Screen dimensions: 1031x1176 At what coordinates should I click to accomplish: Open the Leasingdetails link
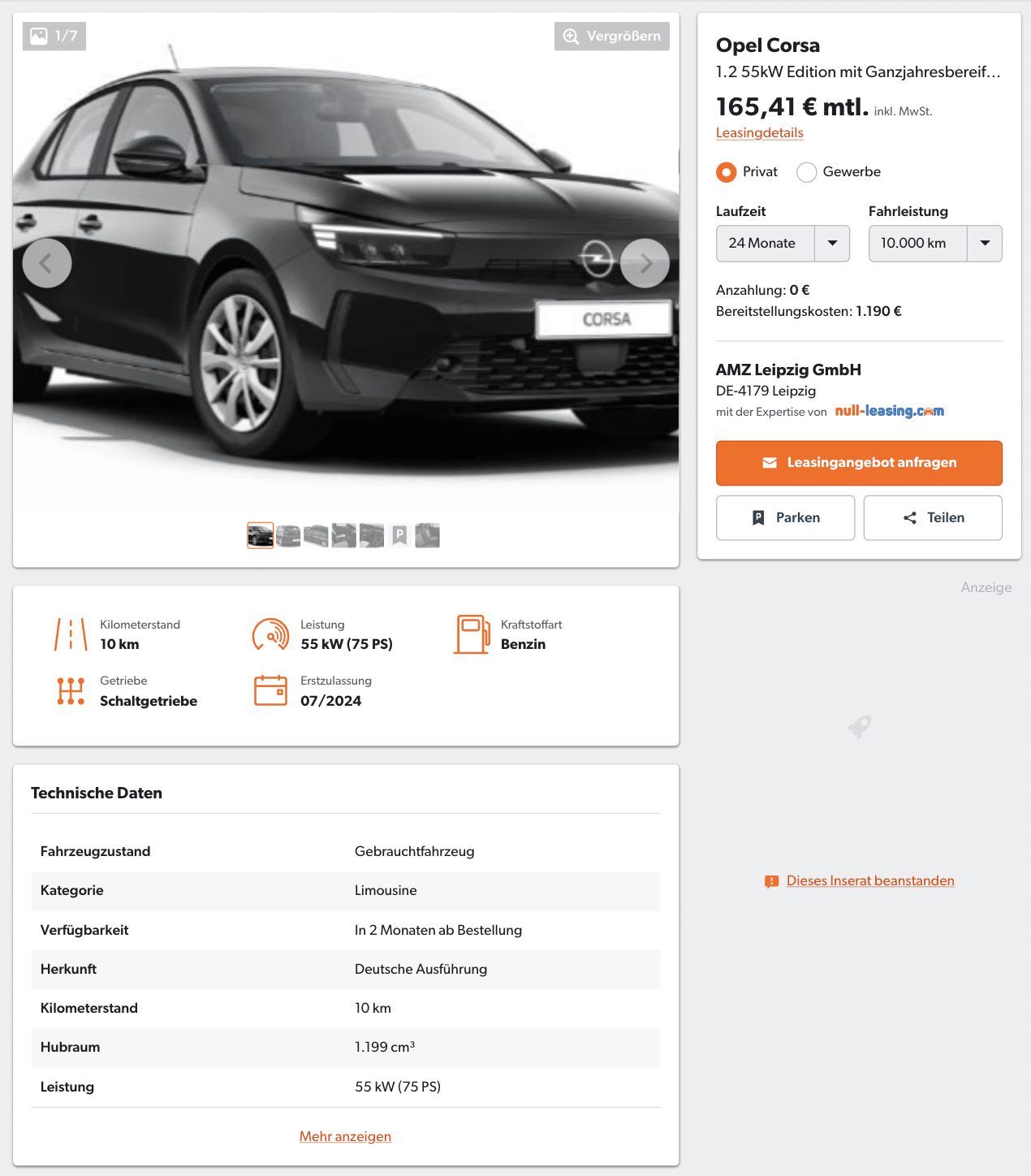759,133
